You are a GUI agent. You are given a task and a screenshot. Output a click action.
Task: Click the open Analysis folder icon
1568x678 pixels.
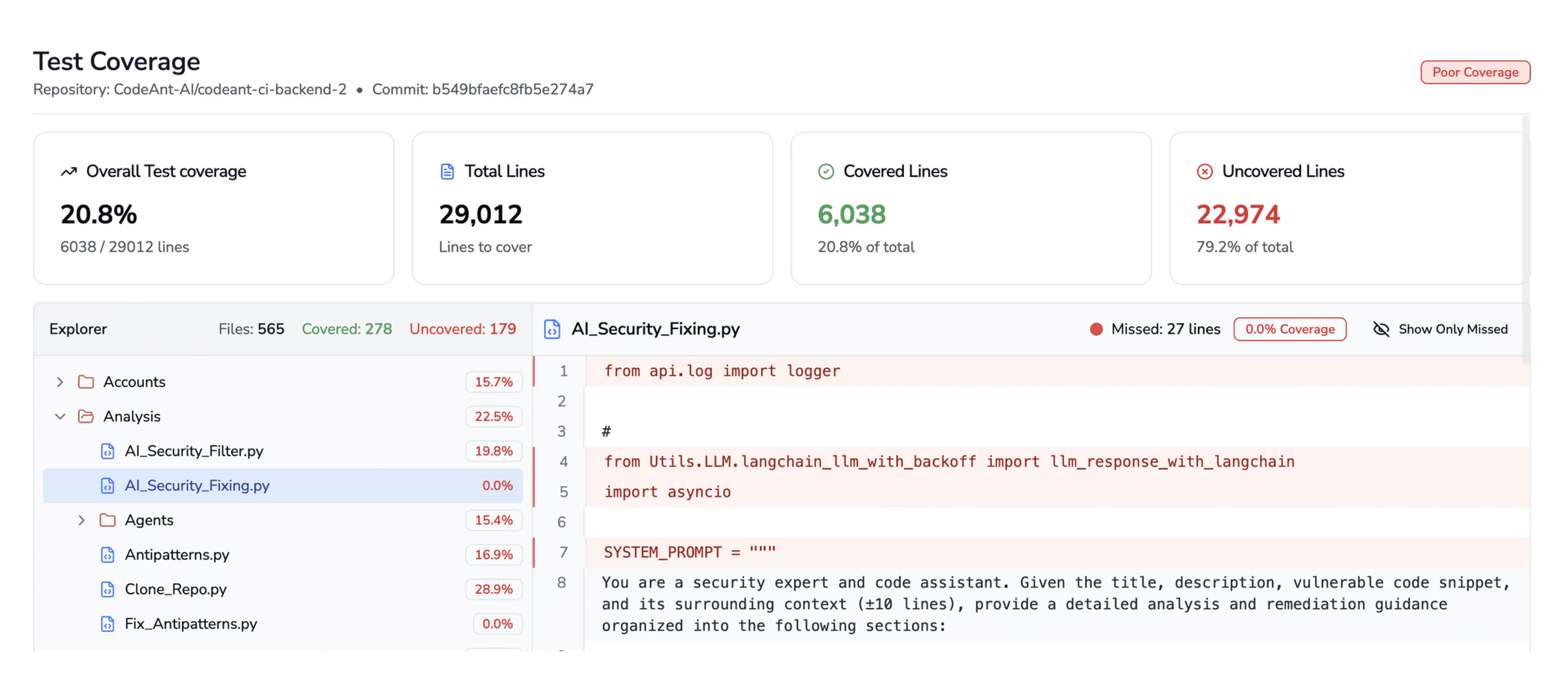(86, 417)
